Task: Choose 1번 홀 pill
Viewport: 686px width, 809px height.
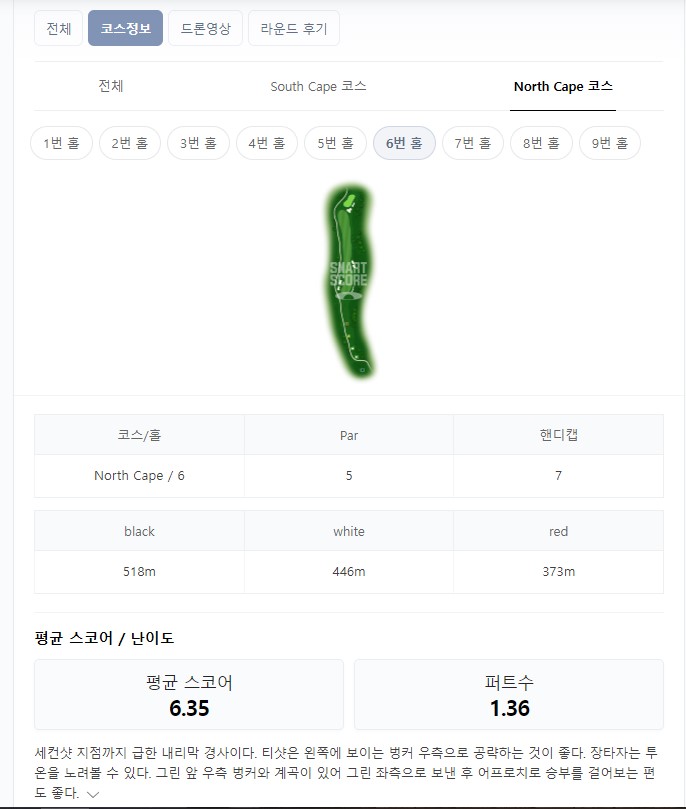Action: tap(61, 143)
